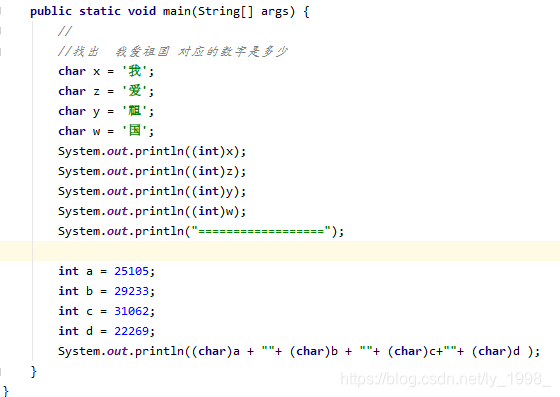
Task: Click the number 22269 assigned to d
Action: pyautogui.click(x=131, y=331)
